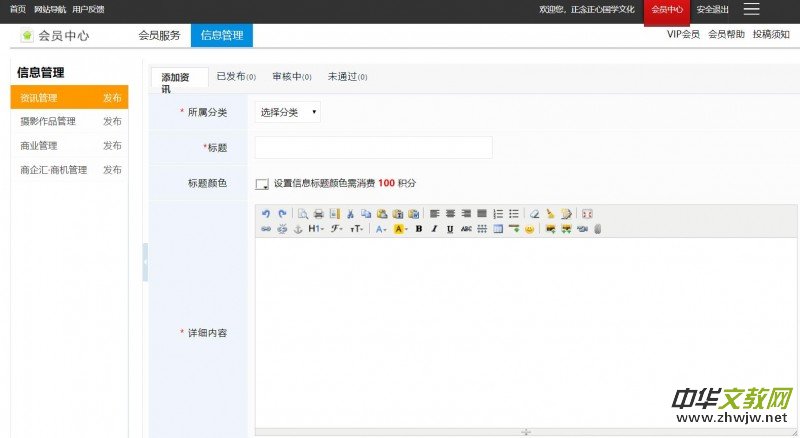The width and height of the screenshot is (800, 438).
Task: Open the font color dropdown
Action: tap(381, 229)
